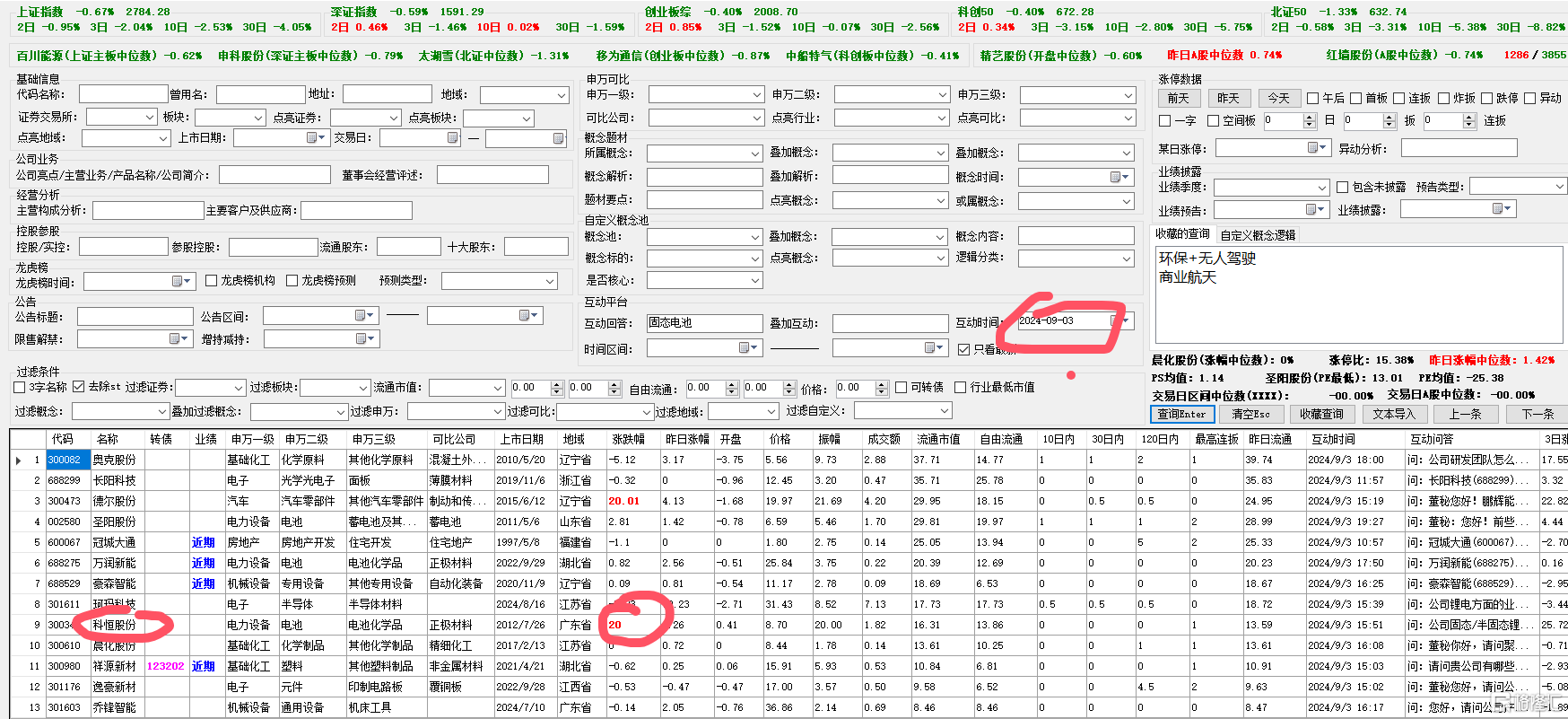Screen dimensions: 1568x719
Task: Tick the 首板 checkbox
Action: pyautogui.click(x=1356, y=98)
